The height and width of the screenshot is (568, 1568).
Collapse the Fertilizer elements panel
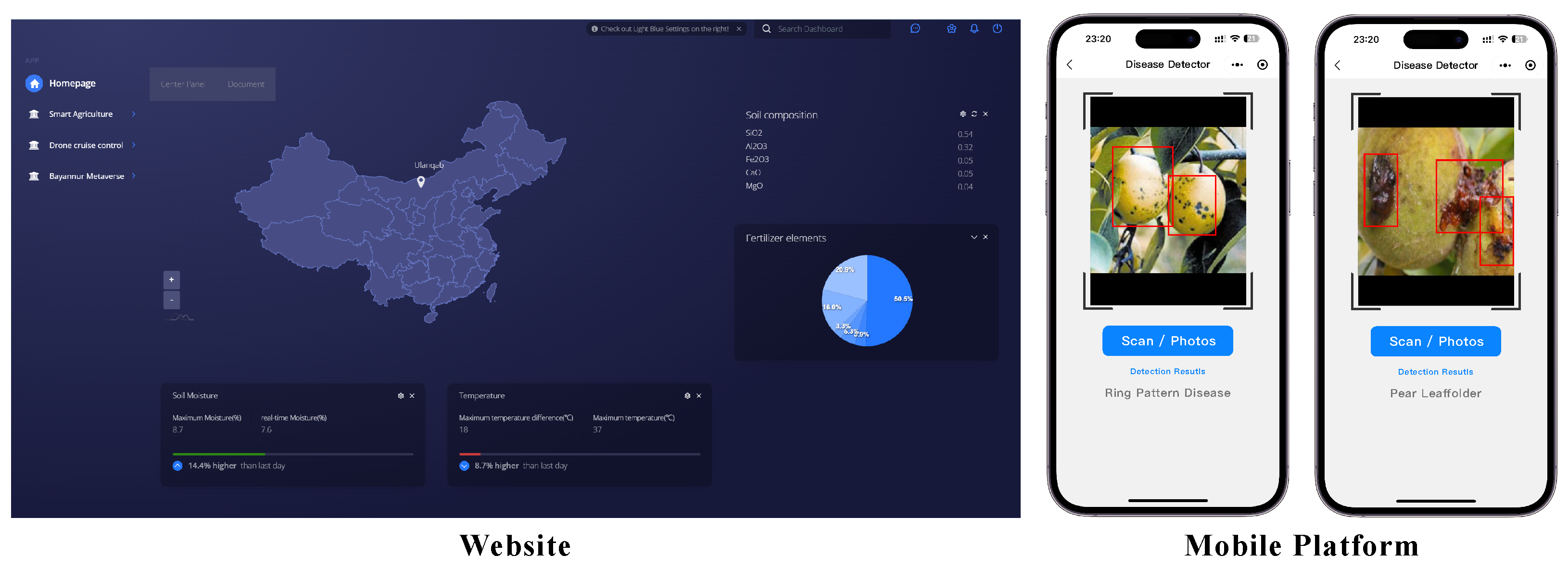974,238
